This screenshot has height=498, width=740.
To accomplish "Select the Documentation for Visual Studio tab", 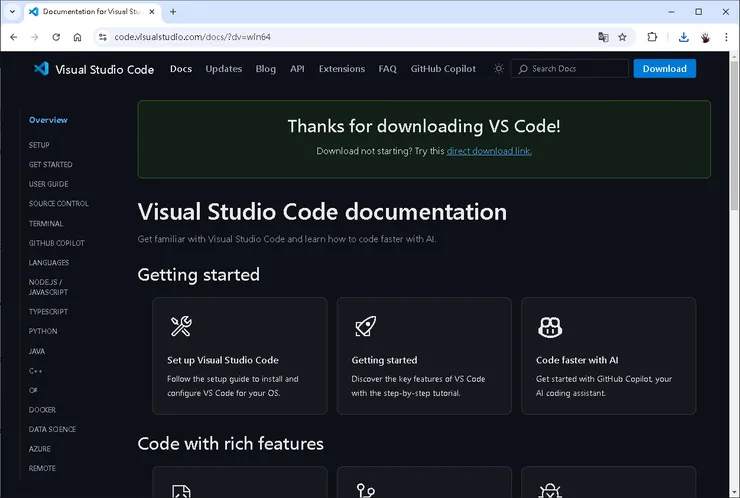I will 92,12.
